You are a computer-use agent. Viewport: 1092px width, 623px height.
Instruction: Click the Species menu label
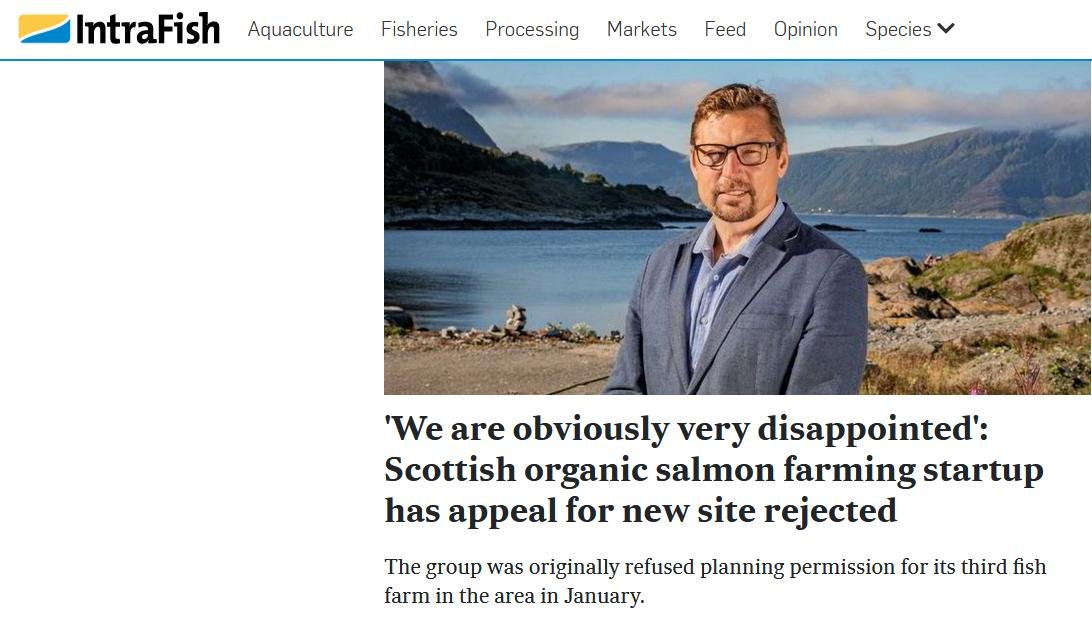click(898, 29)
